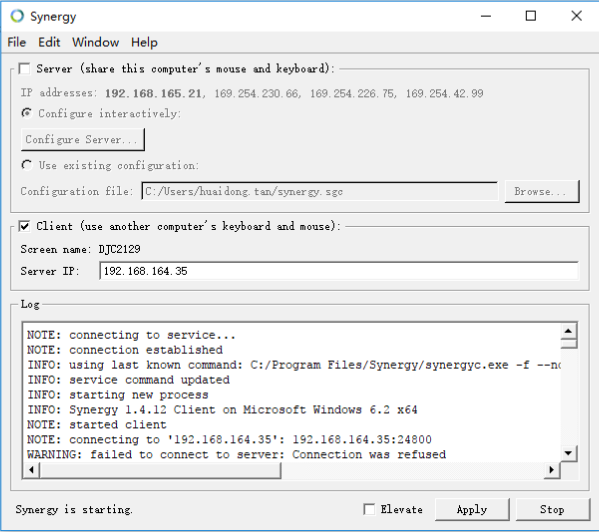The image size is (599, 532).
Task: Minimize the Synergy window
Action: coord(486,16)
